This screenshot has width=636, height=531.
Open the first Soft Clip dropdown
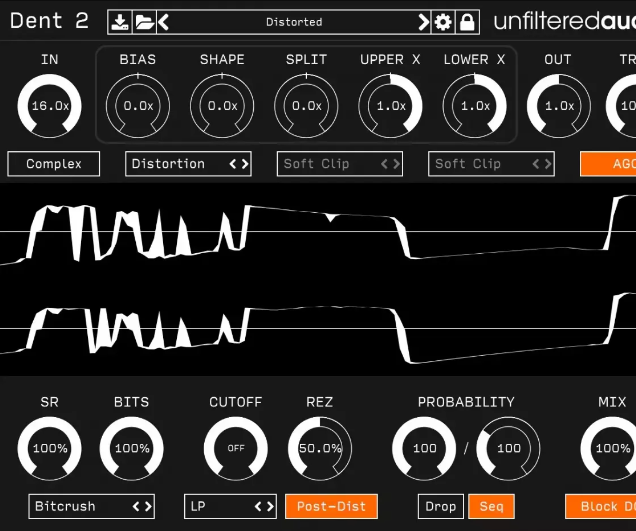pyautogui.click(x=340, y=164)
